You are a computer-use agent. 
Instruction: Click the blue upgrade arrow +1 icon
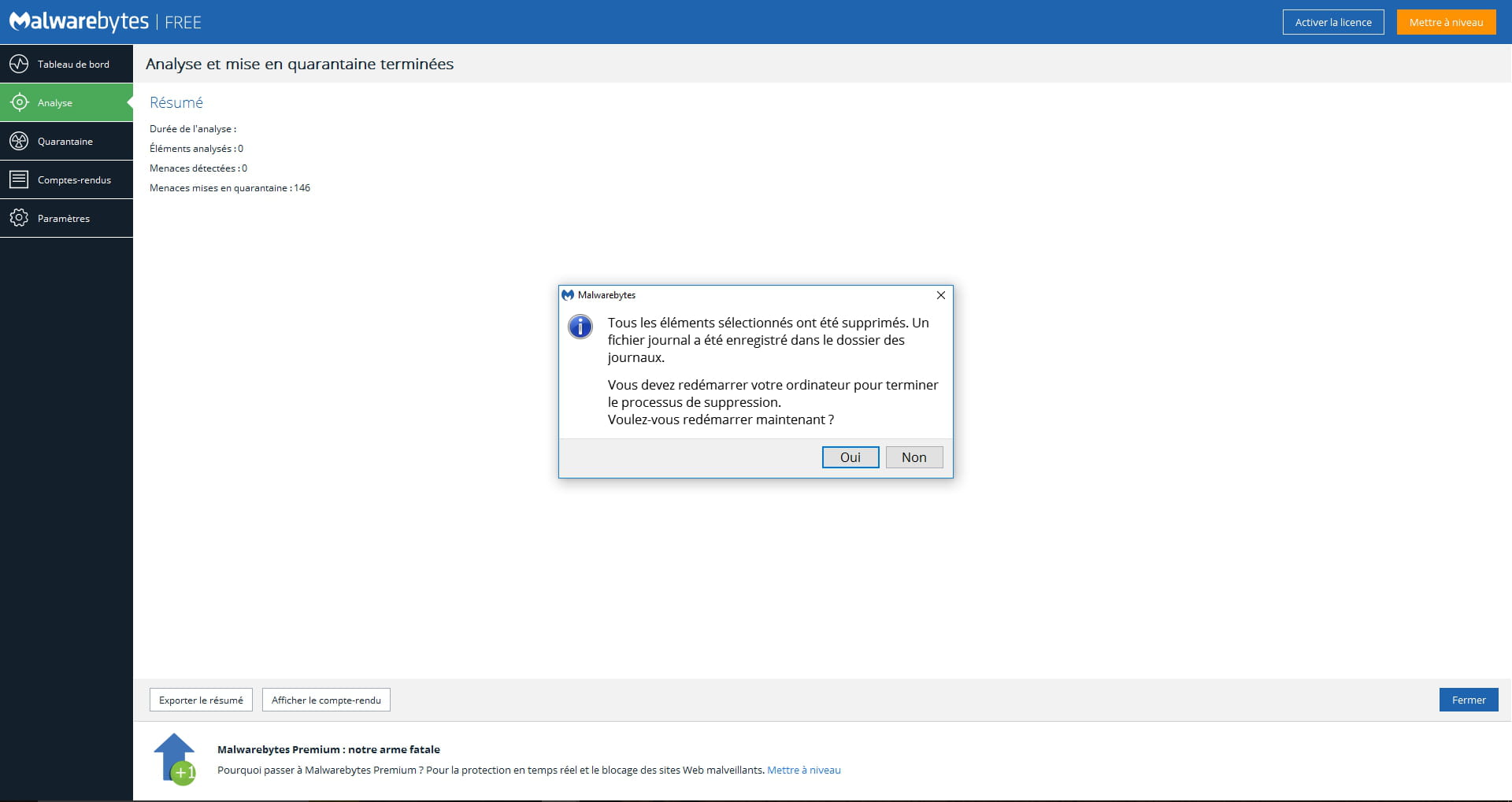tap(175, 759)
